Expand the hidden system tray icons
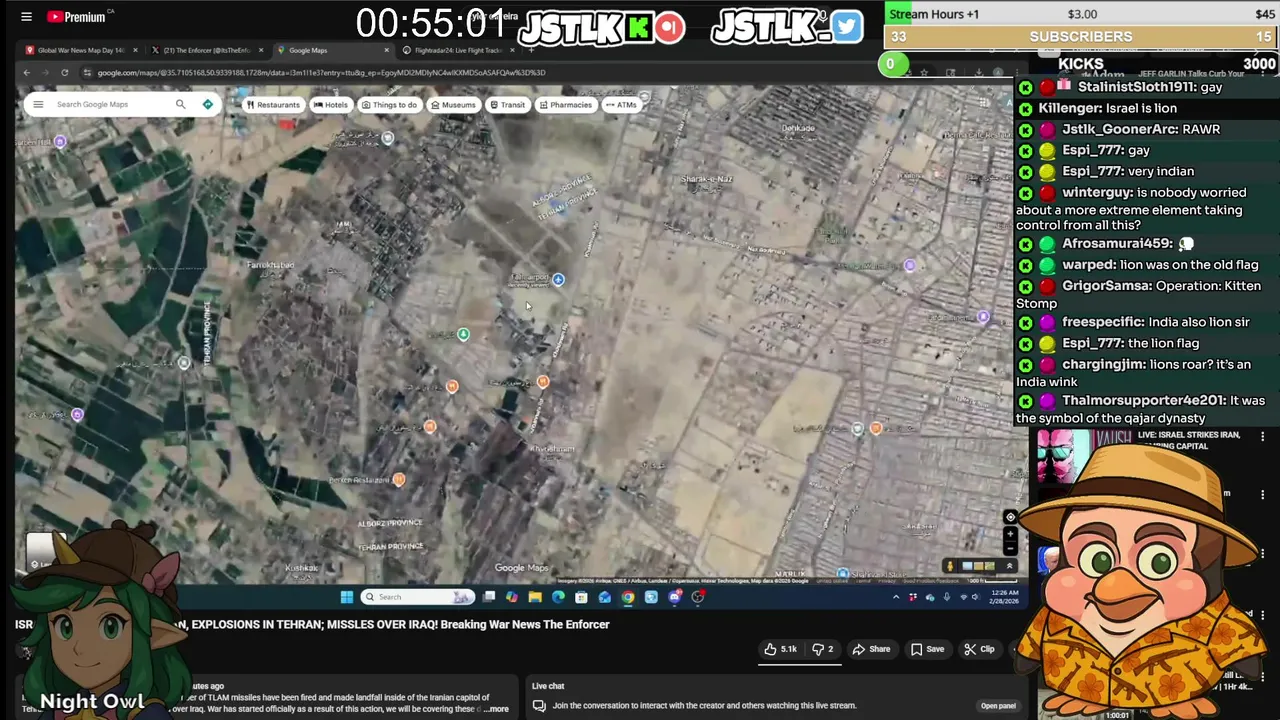Image resolution: width=1280 pixels, height=720 pixels. [896, 597]
